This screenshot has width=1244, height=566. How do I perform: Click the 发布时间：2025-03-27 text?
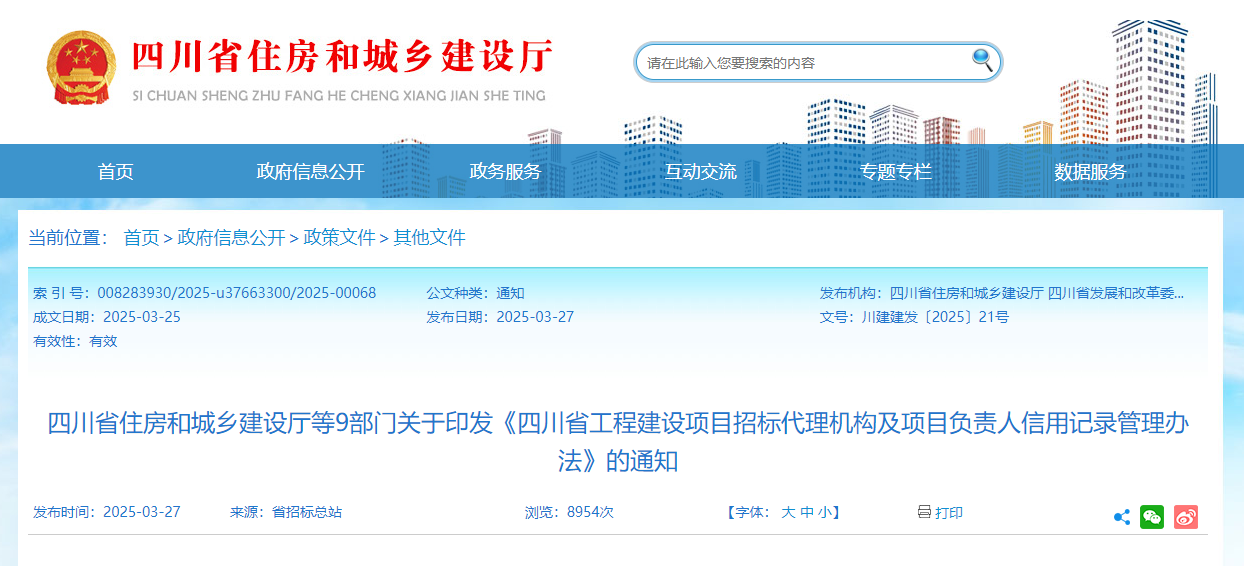(107, 512)
